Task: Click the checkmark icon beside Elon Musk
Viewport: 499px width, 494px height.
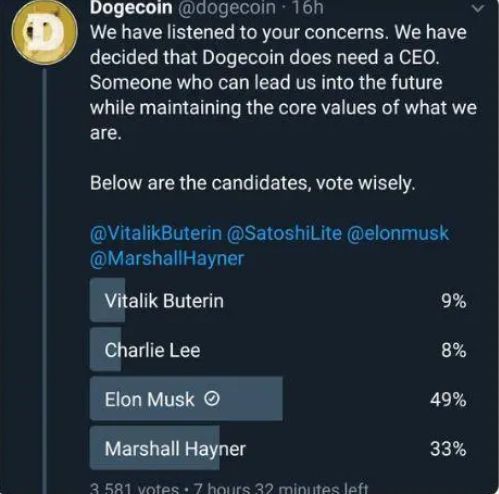Action: (212, 398)
